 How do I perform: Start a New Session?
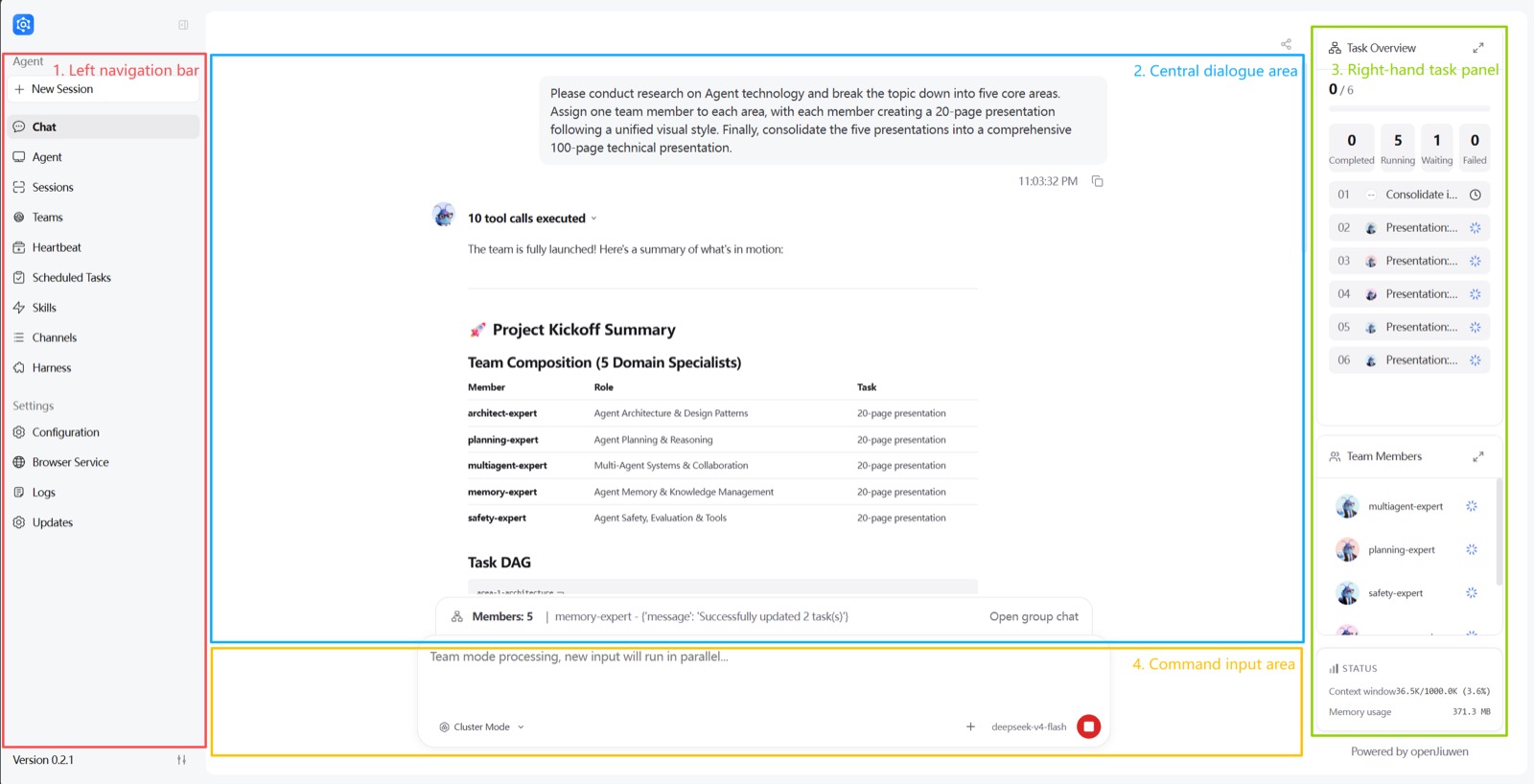pyautogui.click(x=104, y=89)
